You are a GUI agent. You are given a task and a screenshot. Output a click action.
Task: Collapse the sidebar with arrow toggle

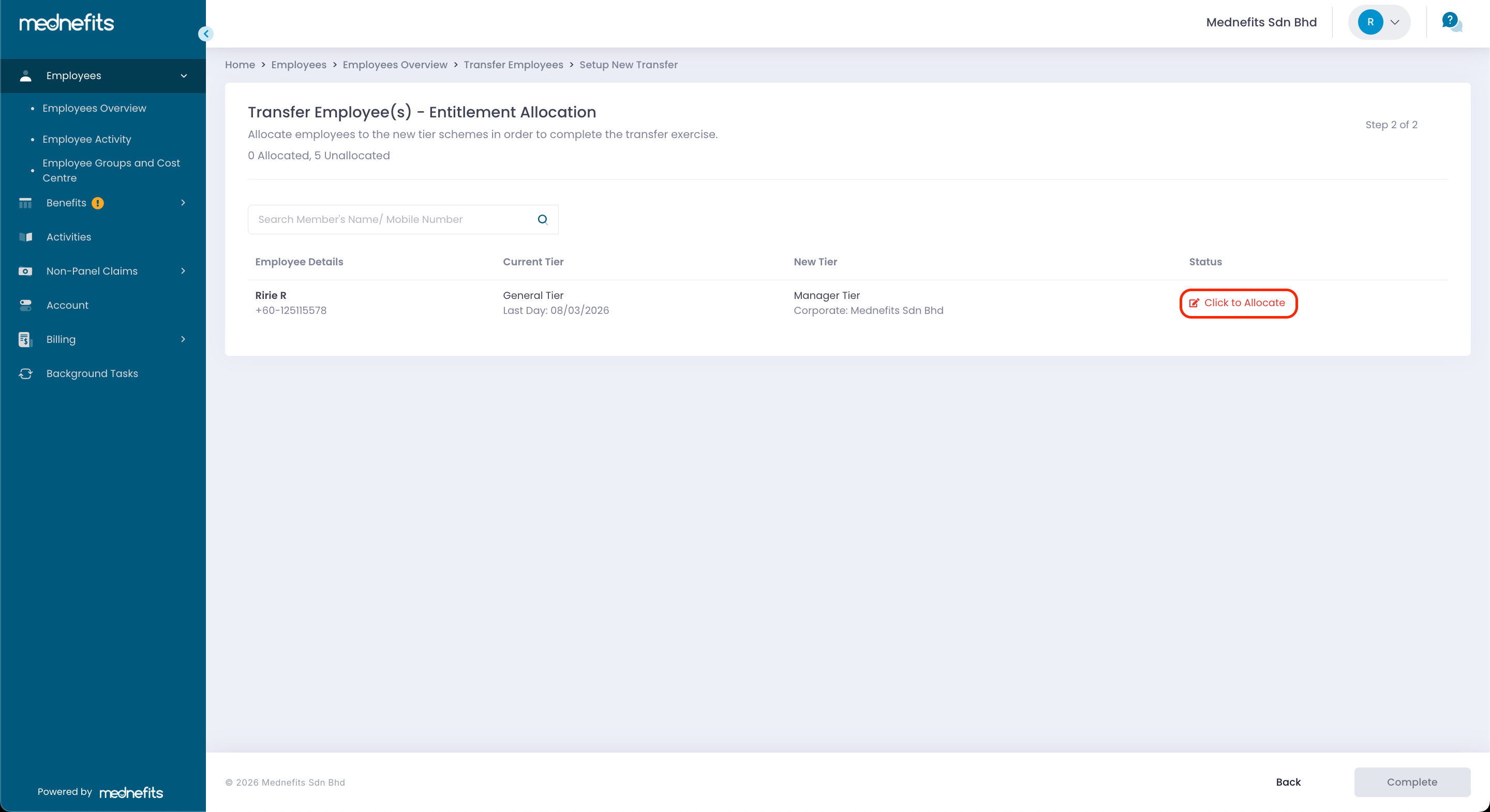tap(206, 34)
